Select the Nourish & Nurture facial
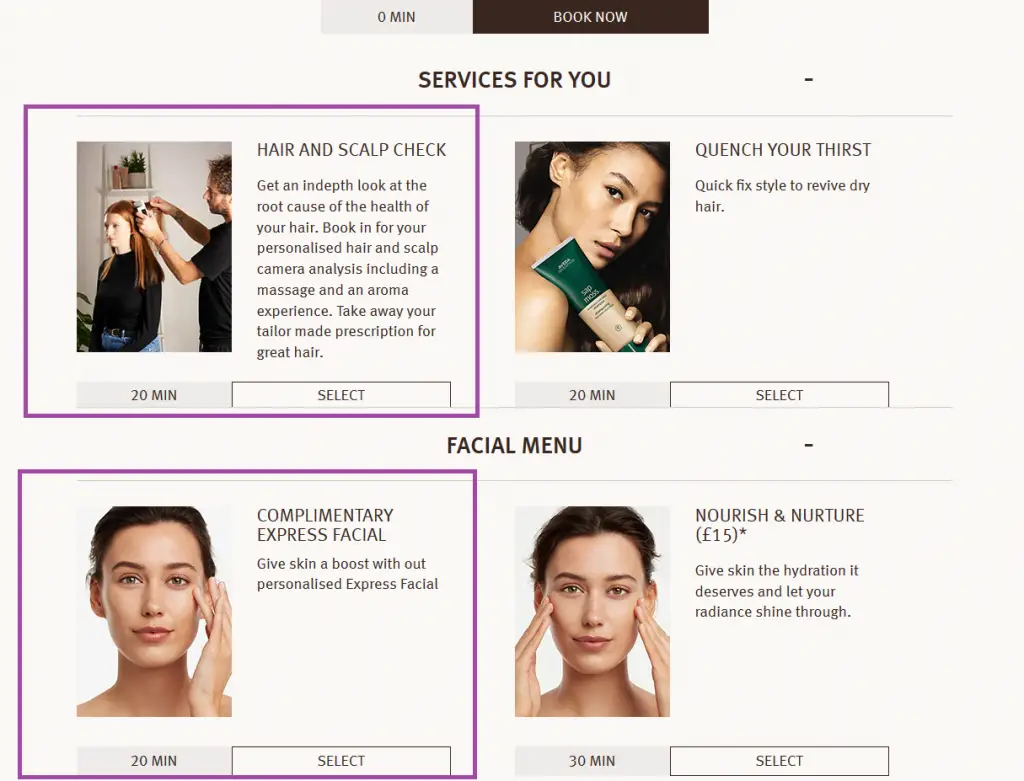The width and height of the screenshot is (1024, 781). tap(779, 761)
